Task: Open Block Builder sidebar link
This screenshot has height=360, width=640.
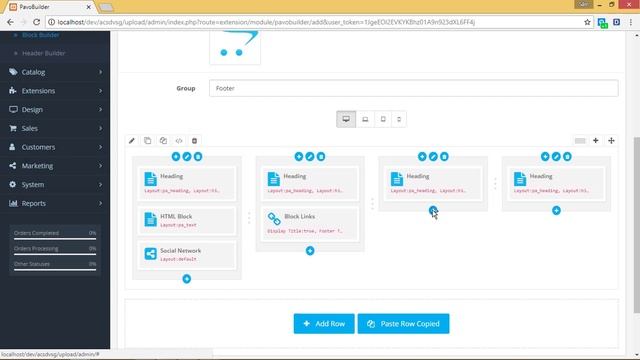Action: coord(40,35)
